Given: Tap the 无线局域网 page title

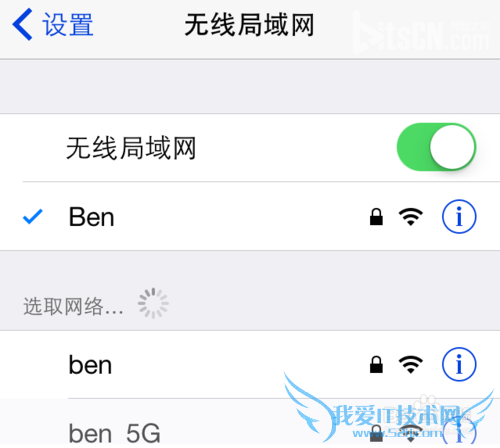Looking at the screenshot, I should [x=249, y=25].
